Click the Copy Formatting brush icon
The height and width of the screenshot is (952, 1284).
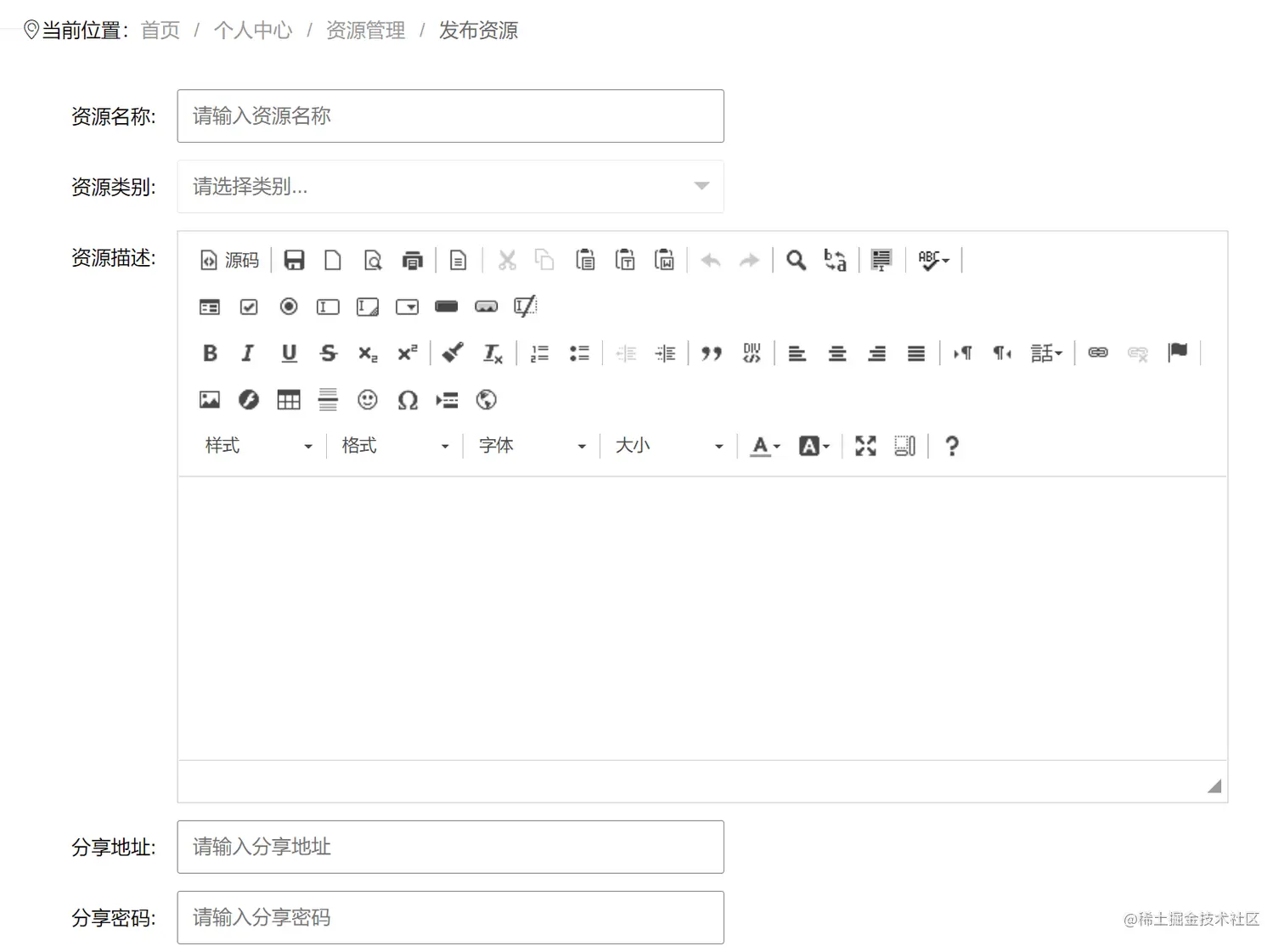pos(453,353)
